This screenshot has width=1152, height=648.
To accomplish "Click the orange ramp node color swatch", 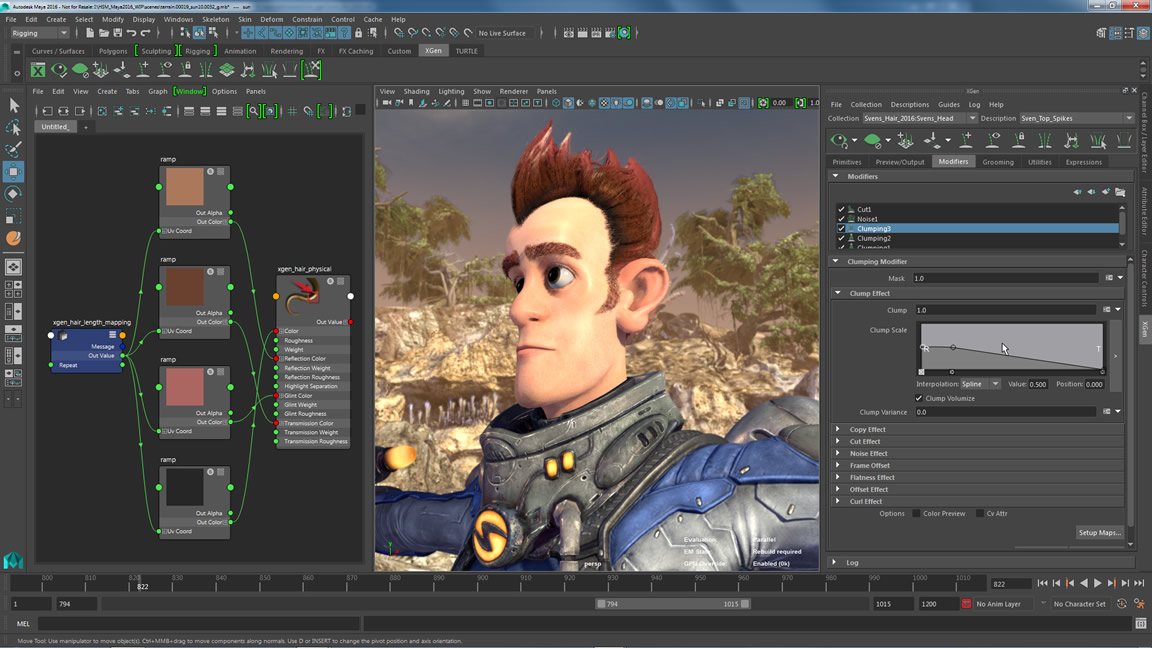I will point(184,186).
